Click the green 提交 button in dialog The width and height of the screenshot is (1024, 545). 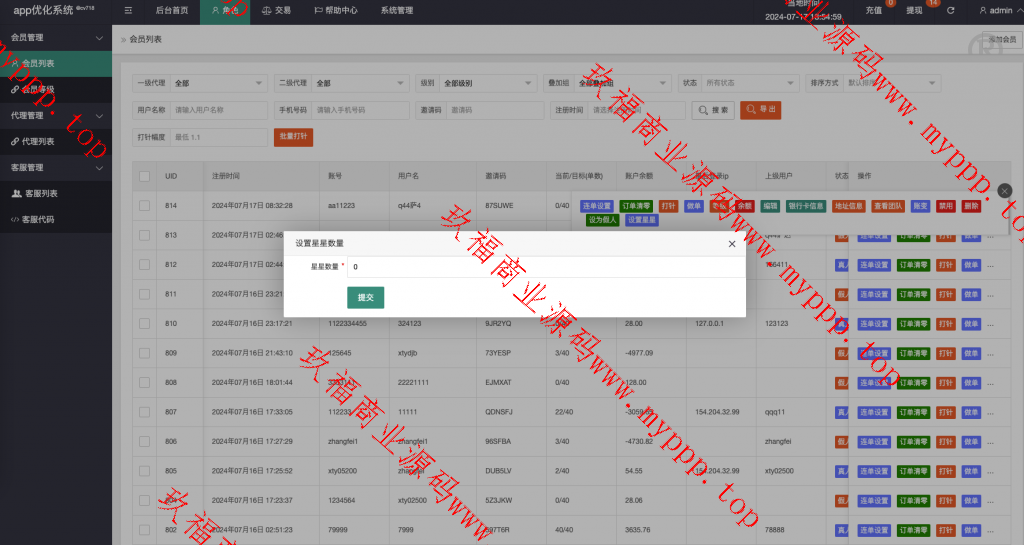pos(365,297)
